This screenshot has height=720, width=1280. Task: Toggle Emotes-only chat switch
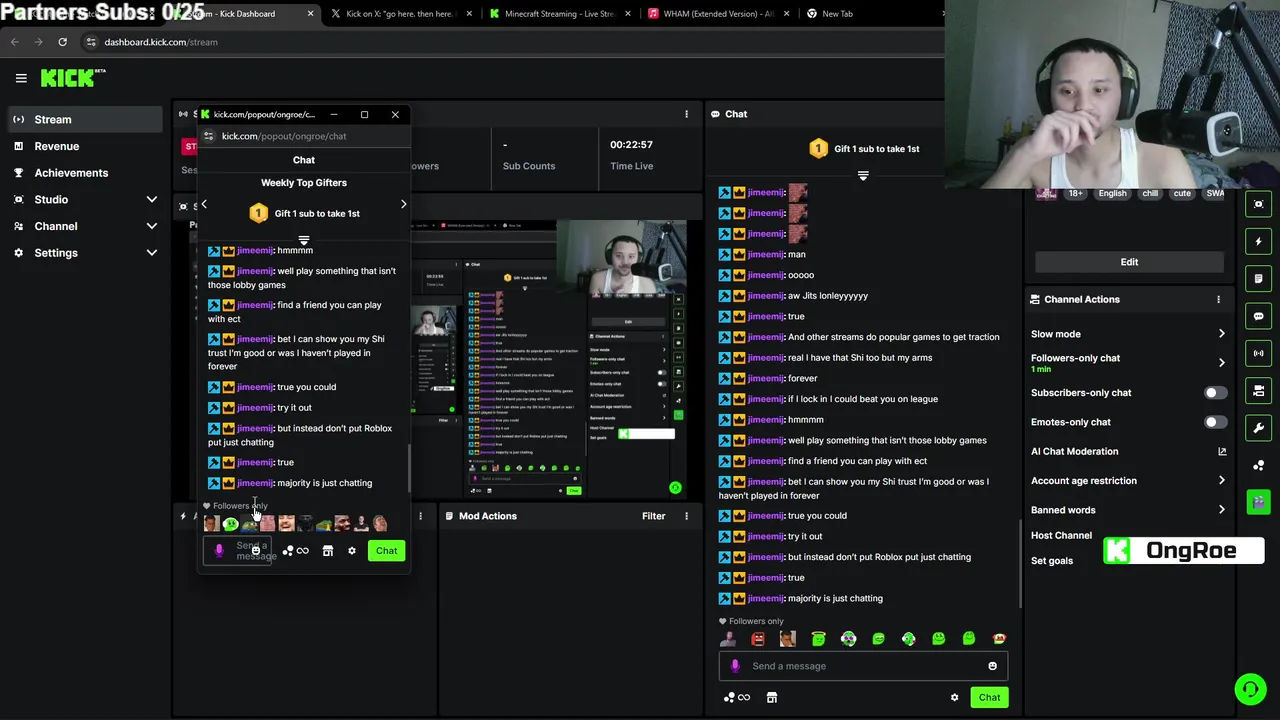1214,422
